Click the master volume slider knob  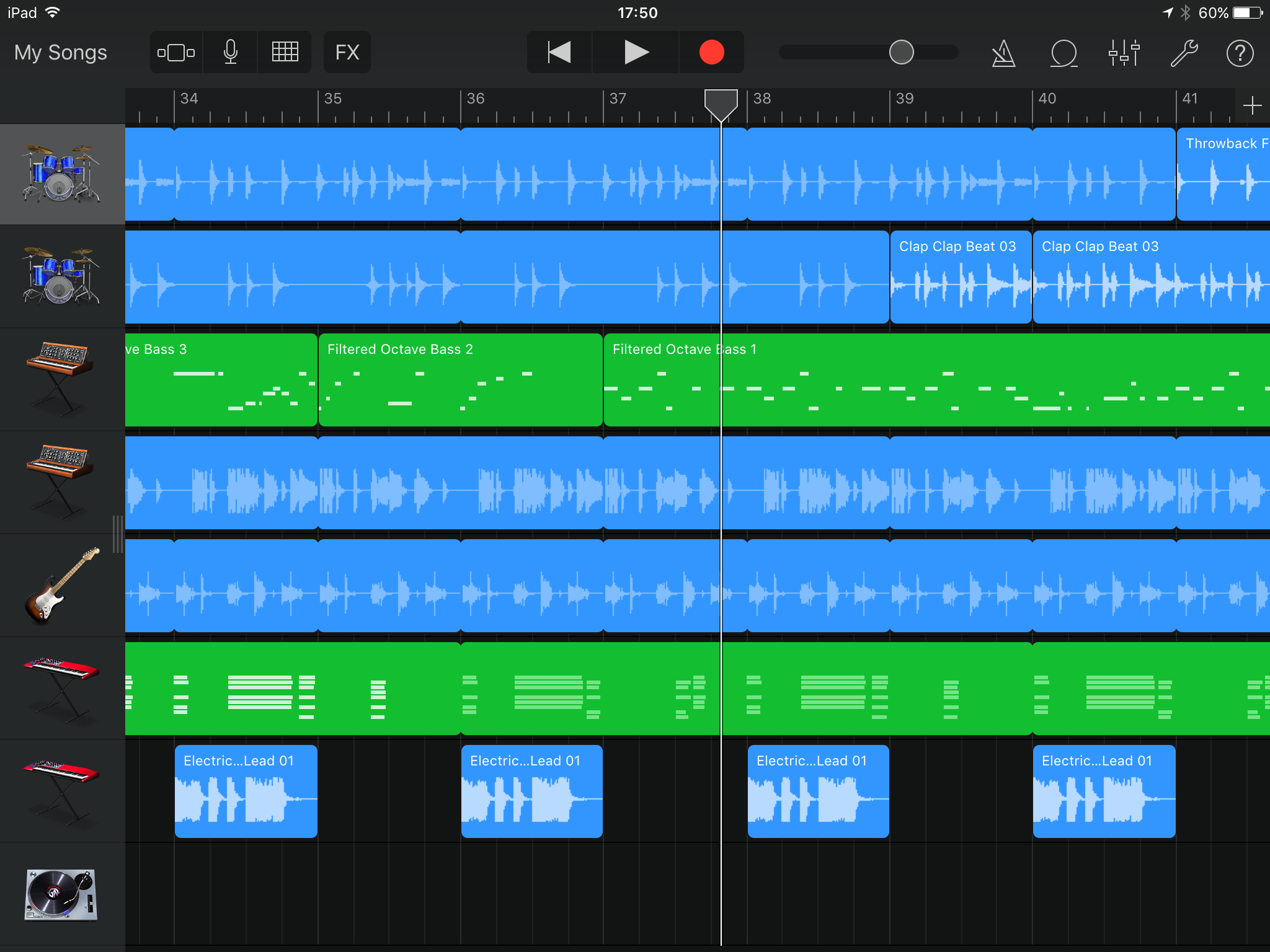coord(902,53)
